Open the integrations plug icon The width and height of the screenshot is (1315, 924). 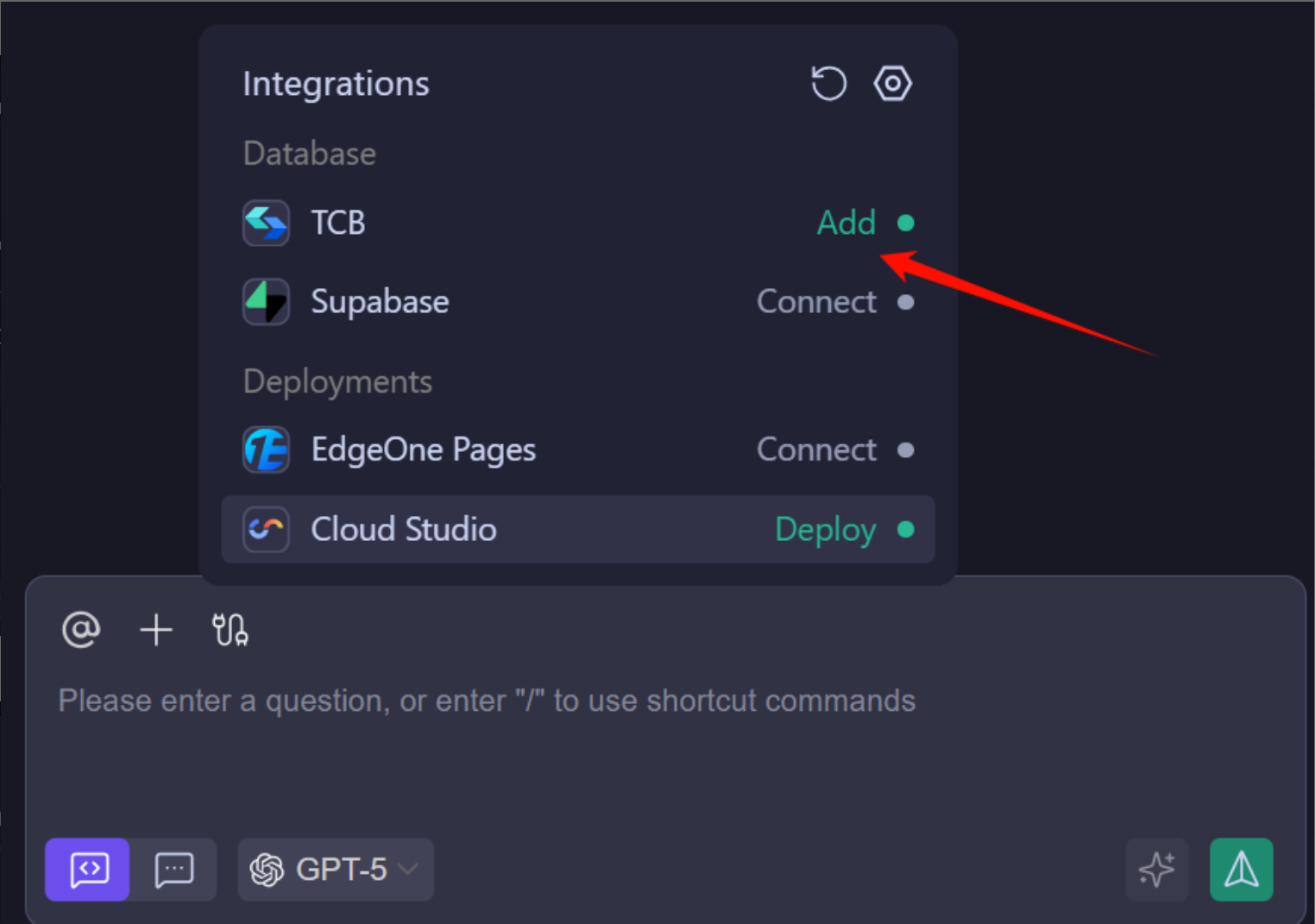[230, 630]
